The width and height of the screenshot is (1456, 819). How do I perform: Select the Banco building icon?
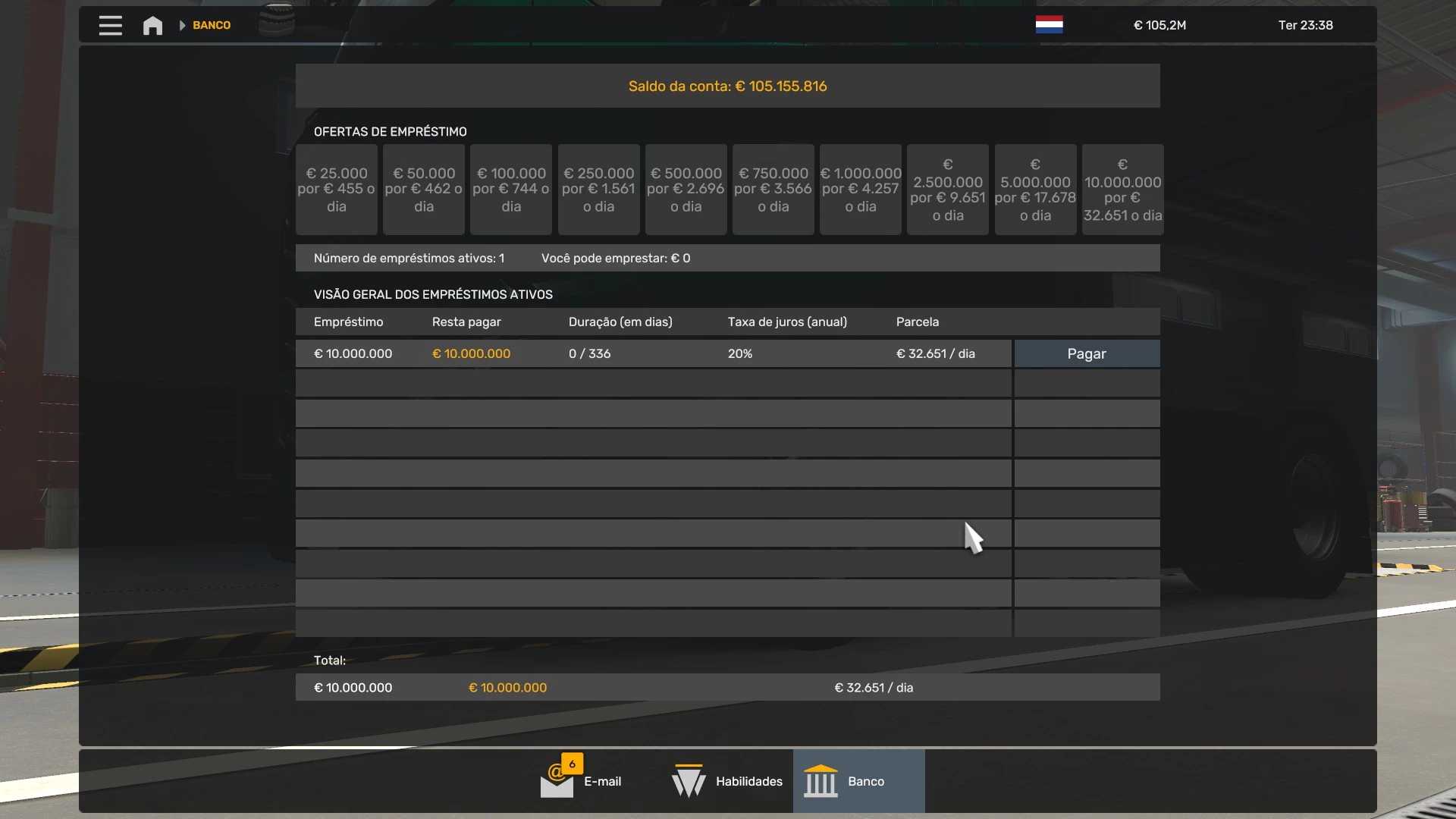[821, 781]
